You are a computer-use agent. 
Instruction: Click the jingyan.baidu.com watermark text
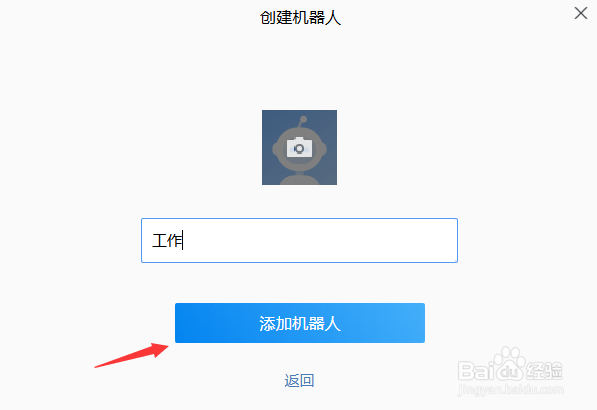click(511, 389)
